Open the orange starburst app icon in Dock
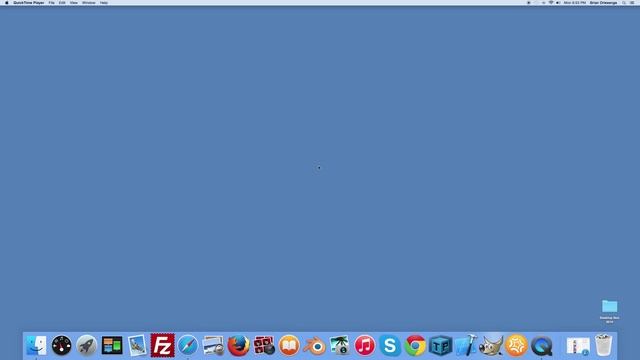The image size is (640, 360). (516, 345)
